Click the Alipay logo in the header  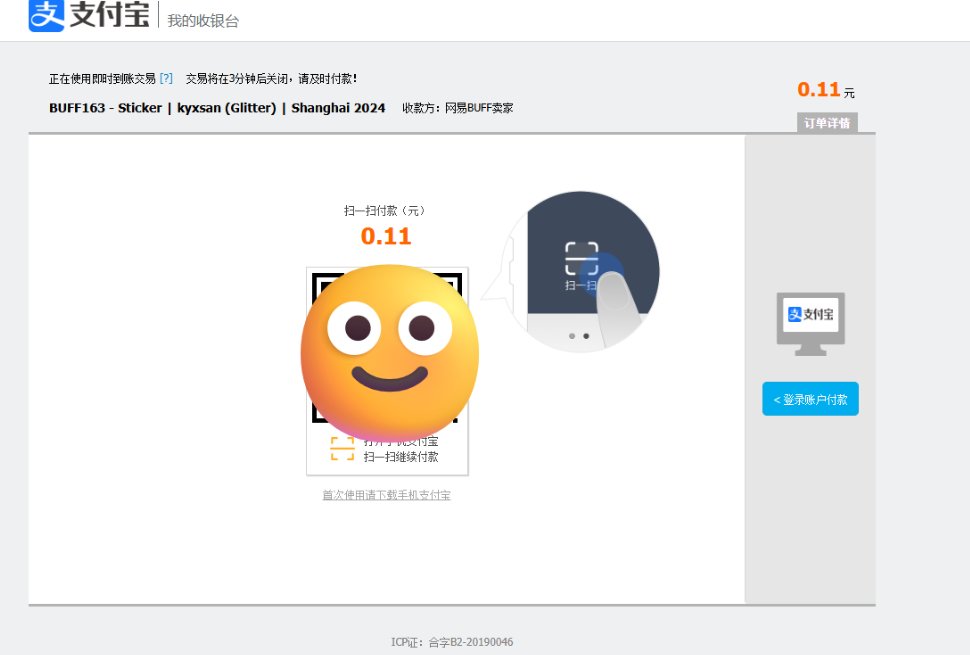pos(89,15)
